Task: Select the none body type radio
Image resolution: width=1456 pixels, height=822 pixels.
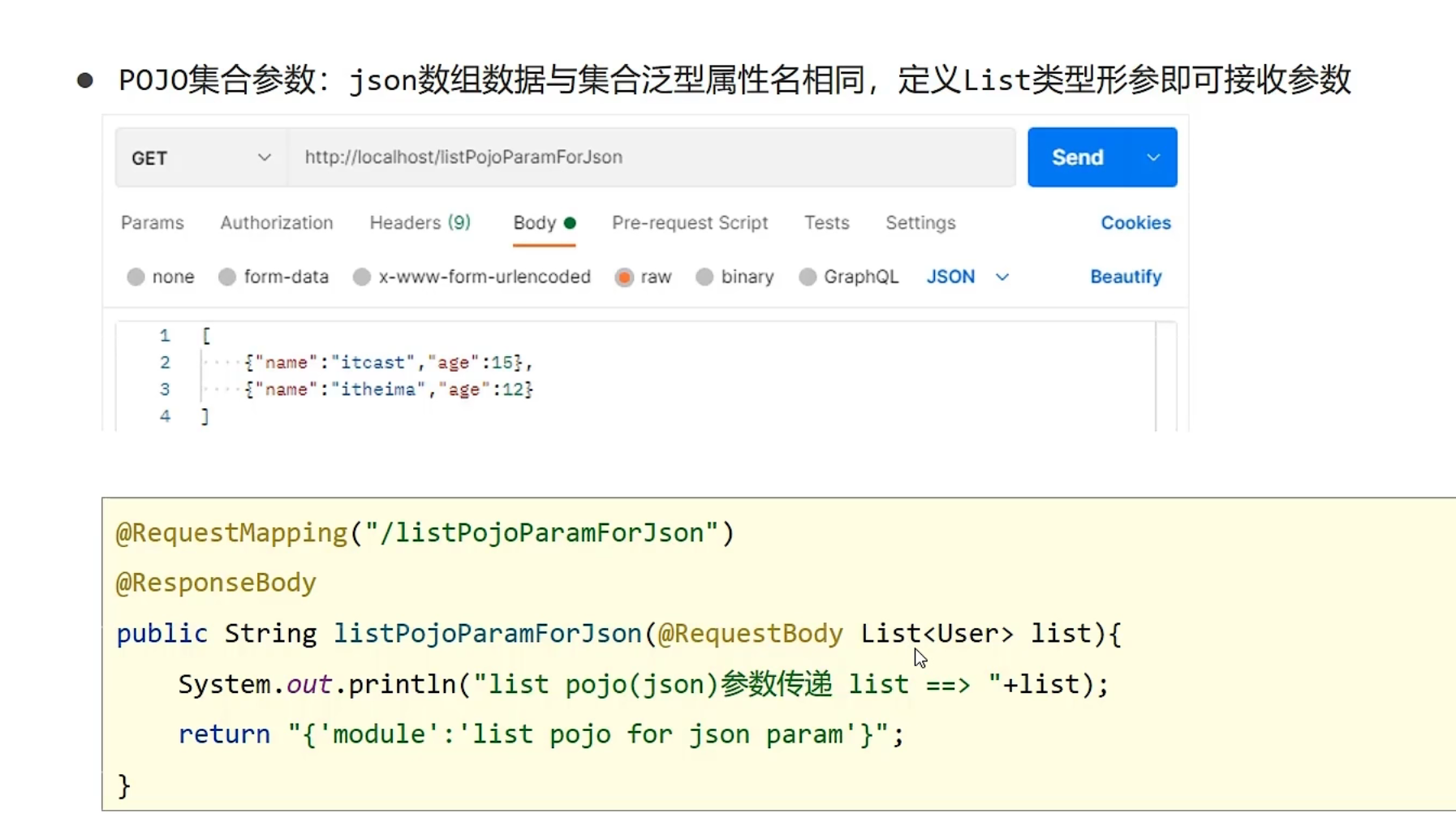Action: (x=136, y=278)
